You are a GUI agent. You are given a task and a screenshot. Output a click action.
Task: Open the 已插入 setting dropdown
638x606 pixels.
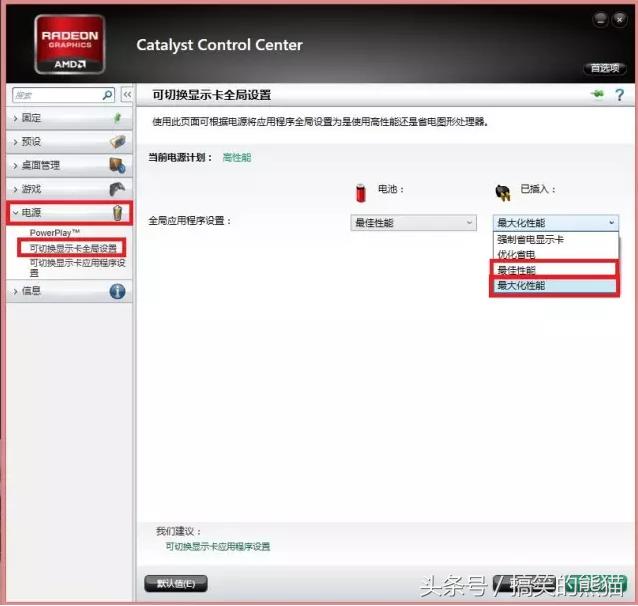point(556,222)
